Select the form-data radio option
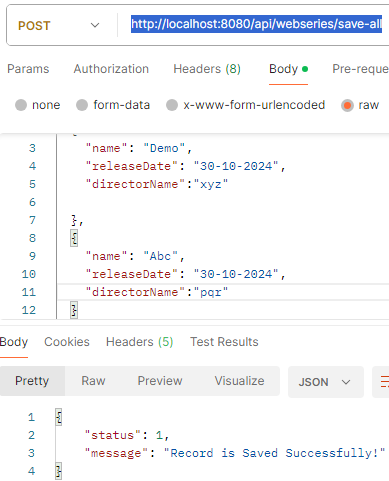The image size is (389, 481). 82,105
